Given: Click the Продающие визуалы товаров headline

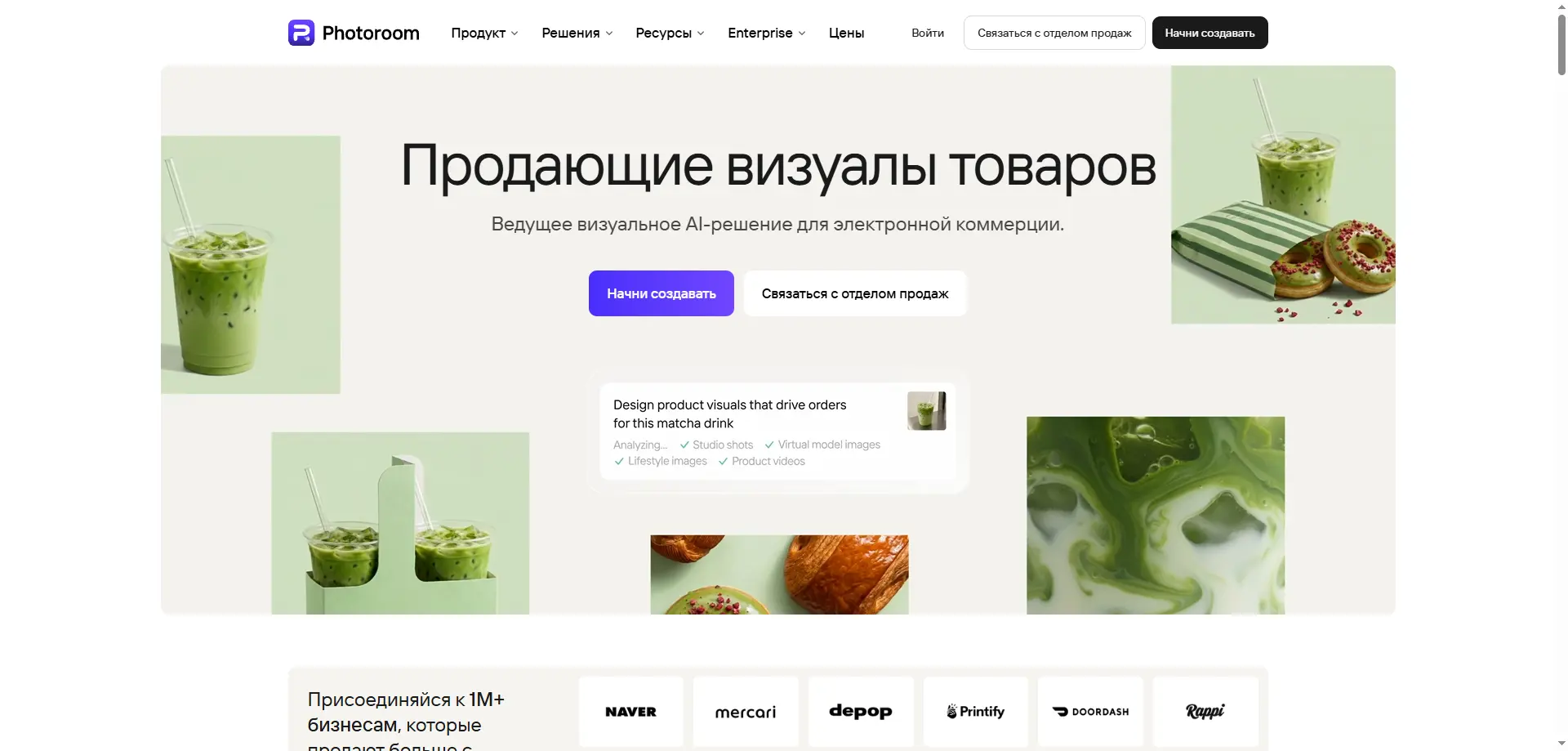Looking at the screenshot, I should (778, 166).
